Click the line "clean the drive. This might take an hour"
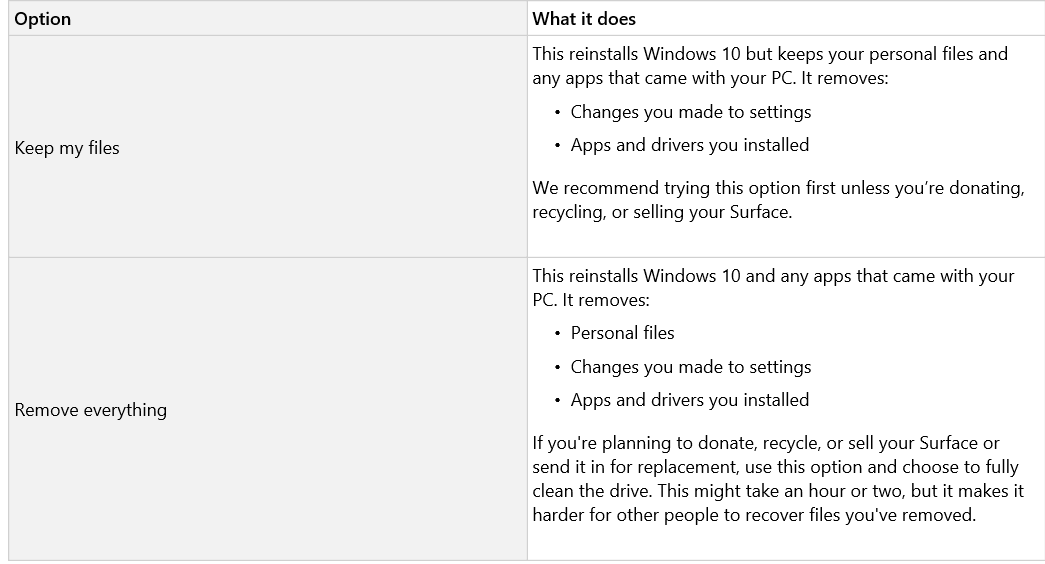The image size is (1045, 564). click(778, 491)
